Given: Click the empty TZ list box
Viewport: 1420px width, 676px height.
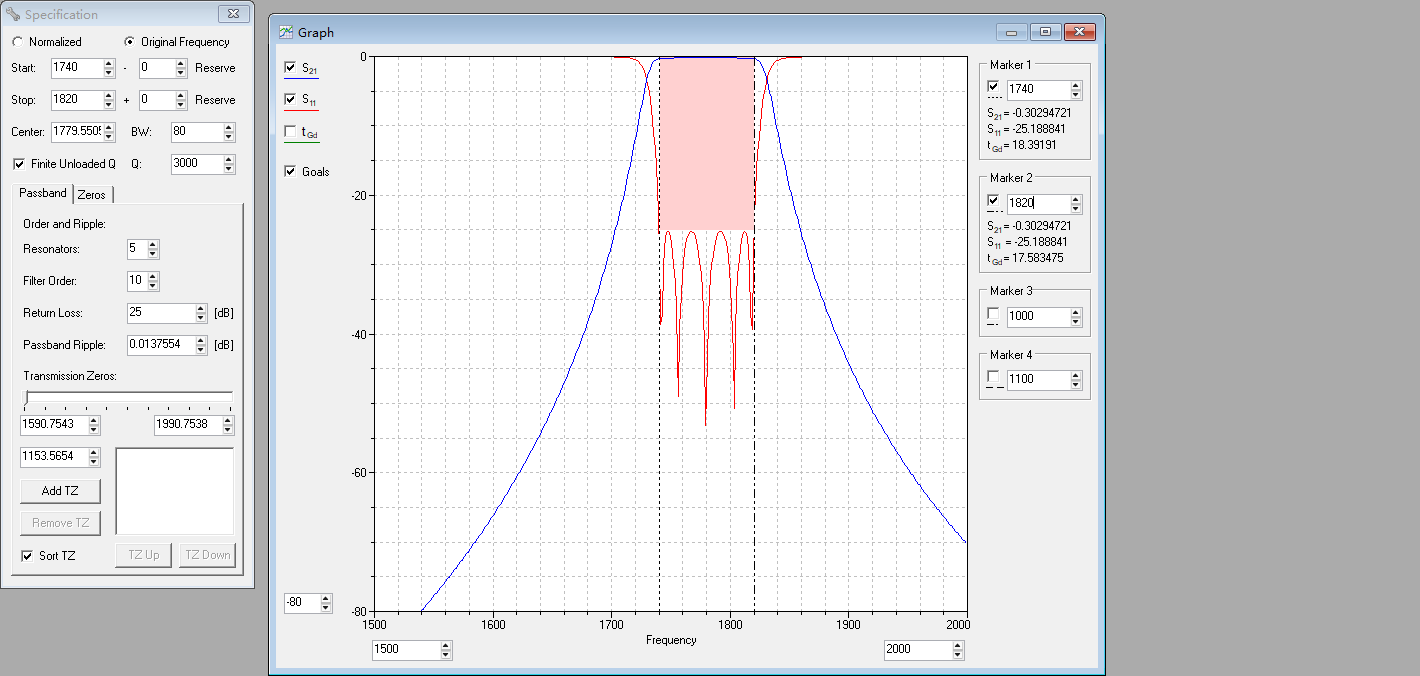Looking at the screenshot, I should coord(175,491).
